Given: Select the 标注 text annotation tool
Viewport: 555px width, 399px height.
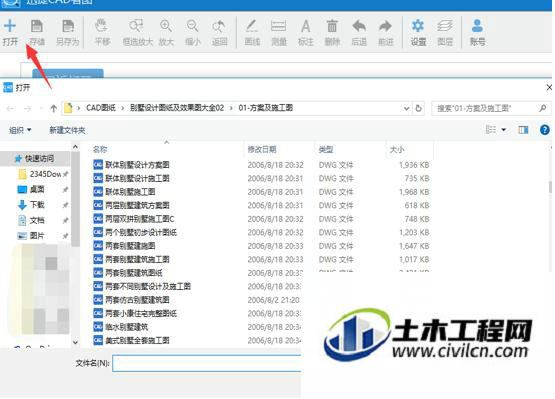Looking at the screenshot, I should (305, 26).
